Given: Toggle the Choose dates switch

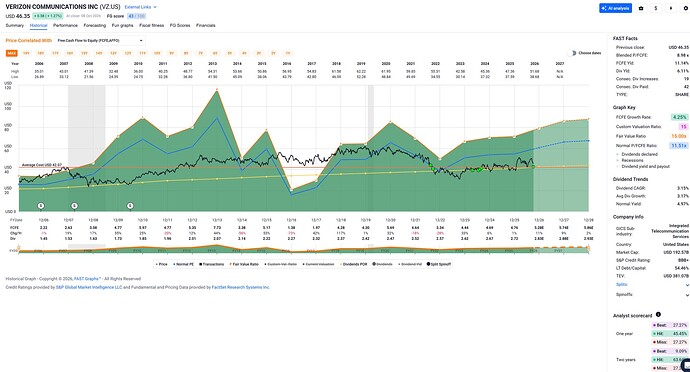Looking at the screenshot, I should (x=572, y=53).
